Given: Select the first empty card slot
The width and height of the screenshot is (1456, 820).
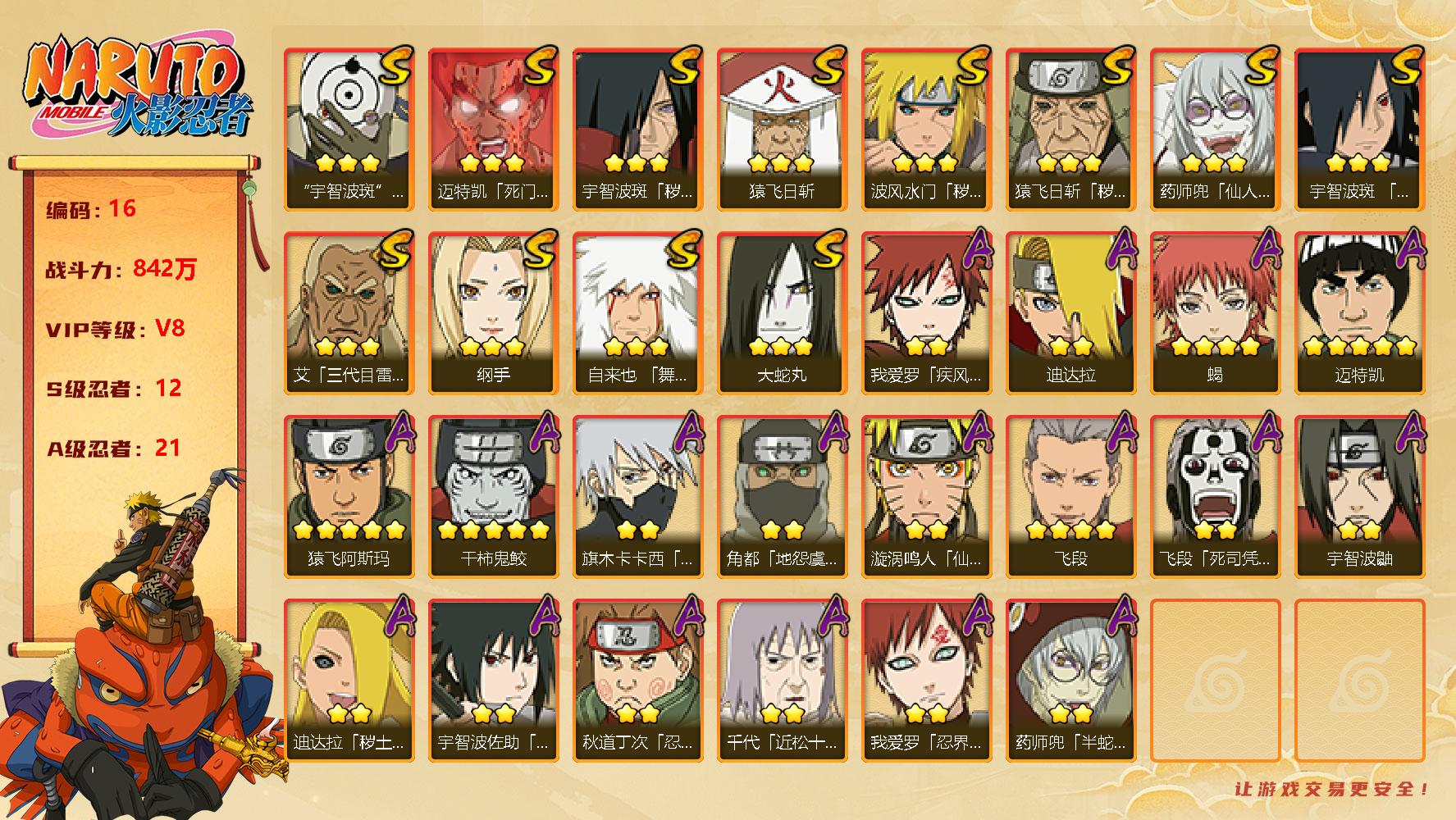Looking at the screenshot, I should pos(1215,681).
